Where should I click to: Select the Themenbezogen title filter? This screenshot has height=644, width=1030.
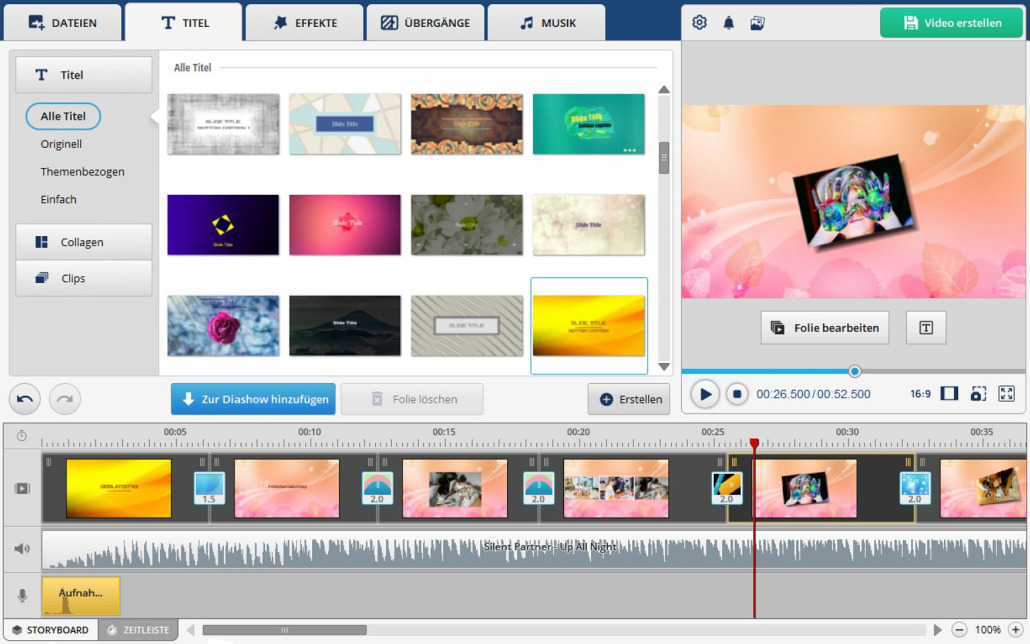(83, 172)
